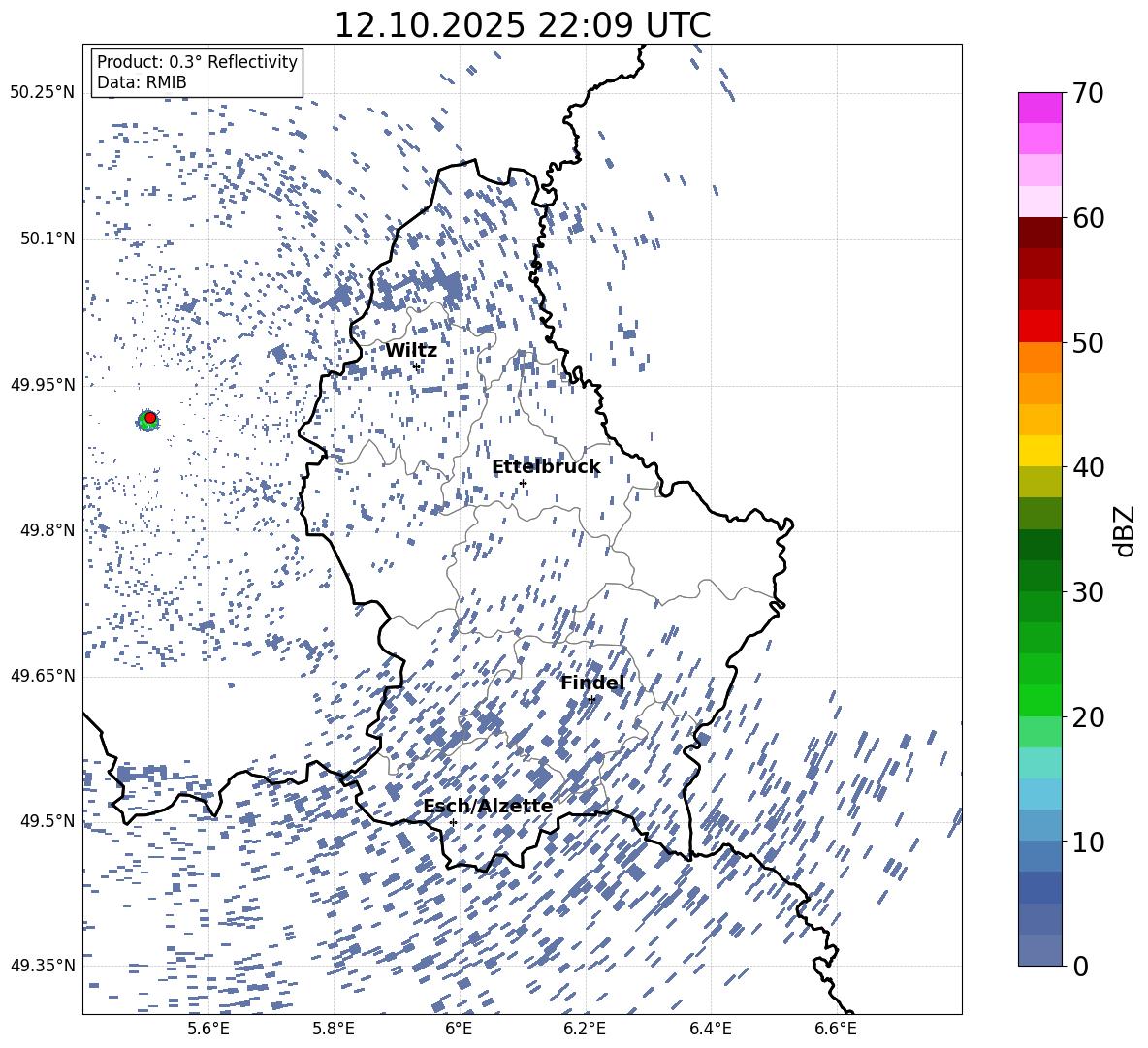Choose the bright green swatch above 20
Viewport: 1148px width, 1048px height.
tap(1039, 701)
